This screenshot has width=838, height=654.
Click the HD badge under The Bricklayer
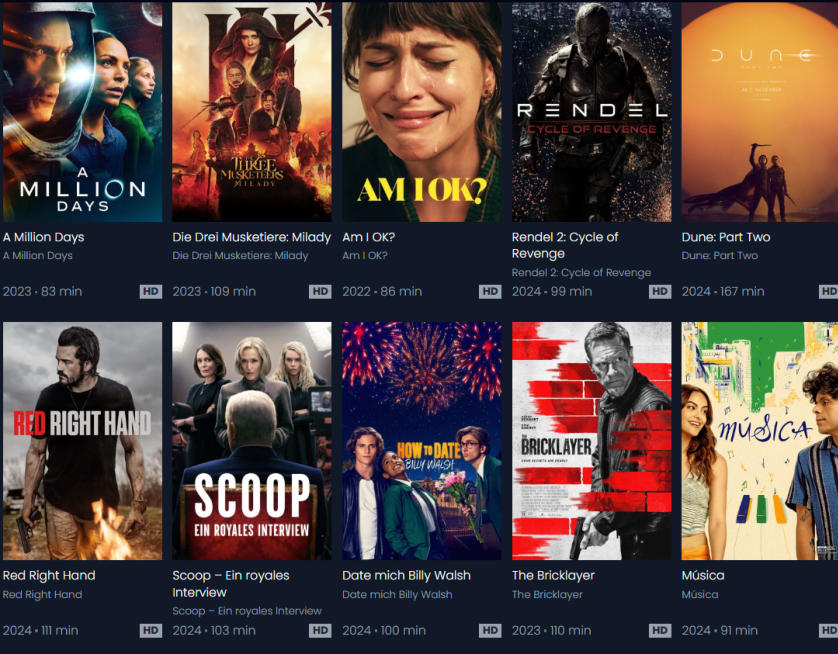tap(660, 630)
